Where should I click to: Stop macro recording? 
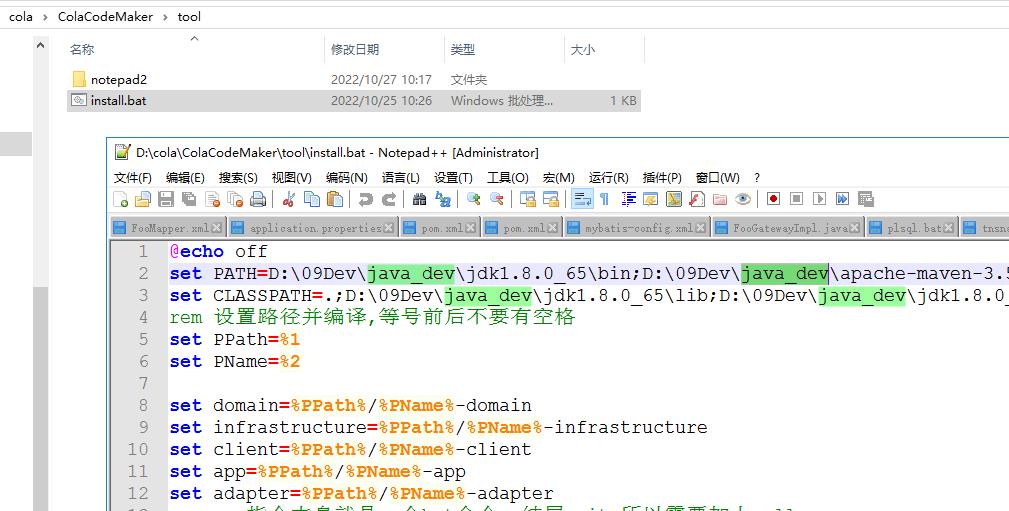click(797, 199)
